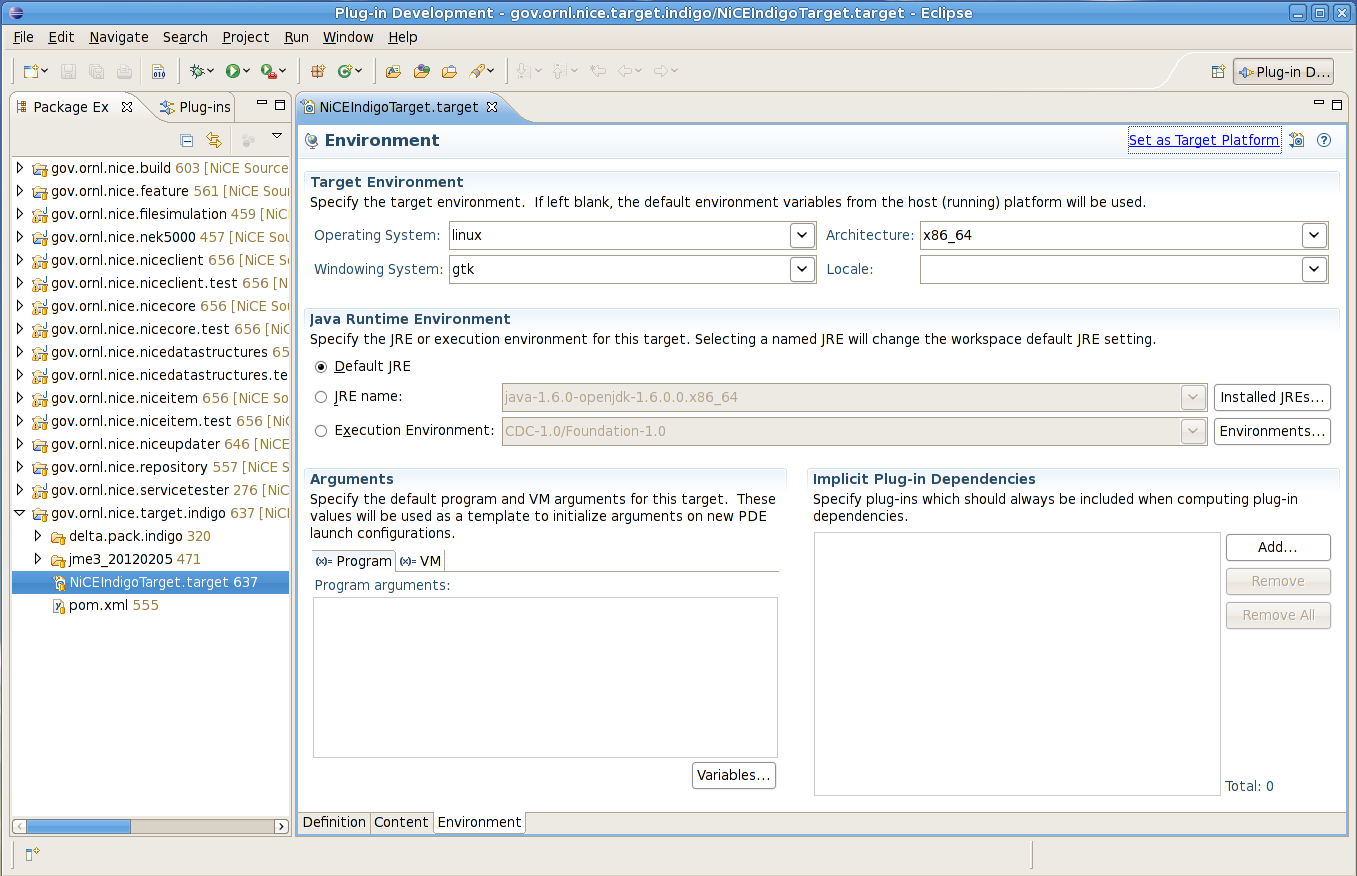This screenshot has height=876, width=1357.
Task: Click the Installed JREs... button
Action: [x=1273, y=397]
